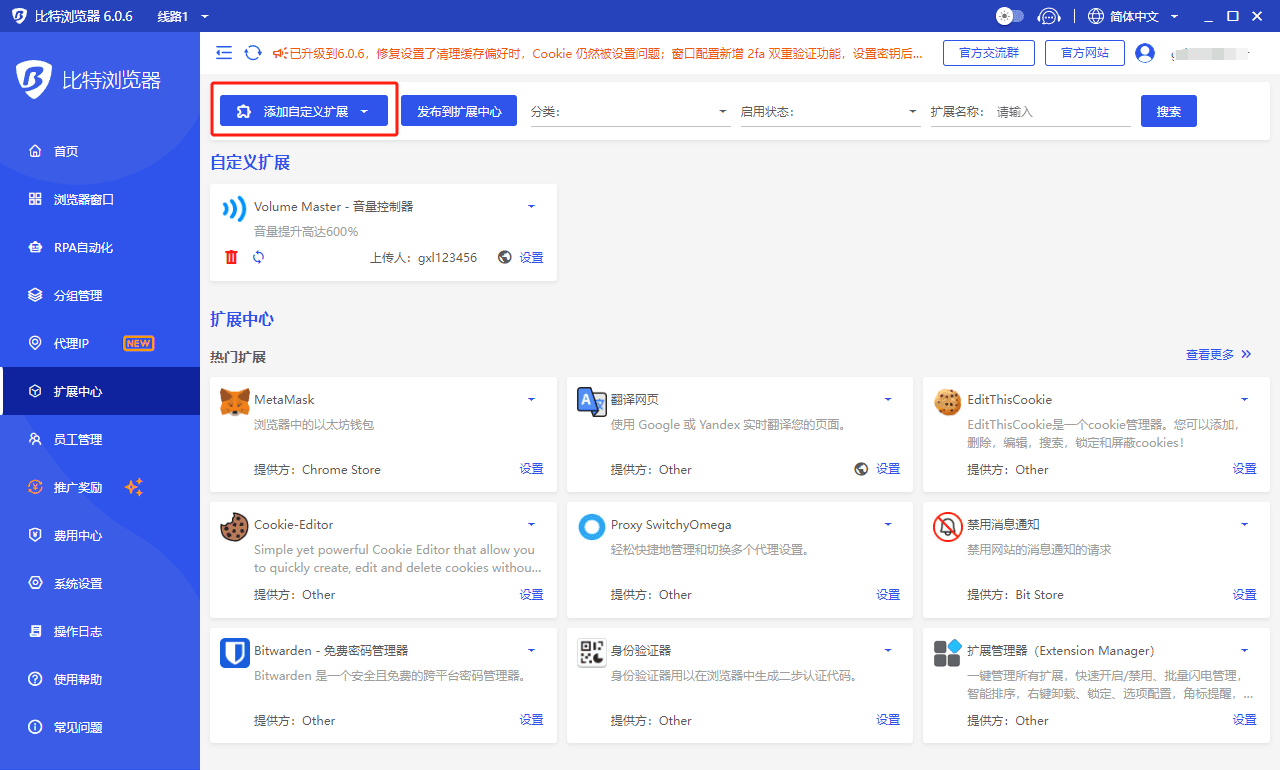Viewport: 1280px width, 770px height.
Task: Click the MetaMask fox icon
Action: click(x=235, y=402)
